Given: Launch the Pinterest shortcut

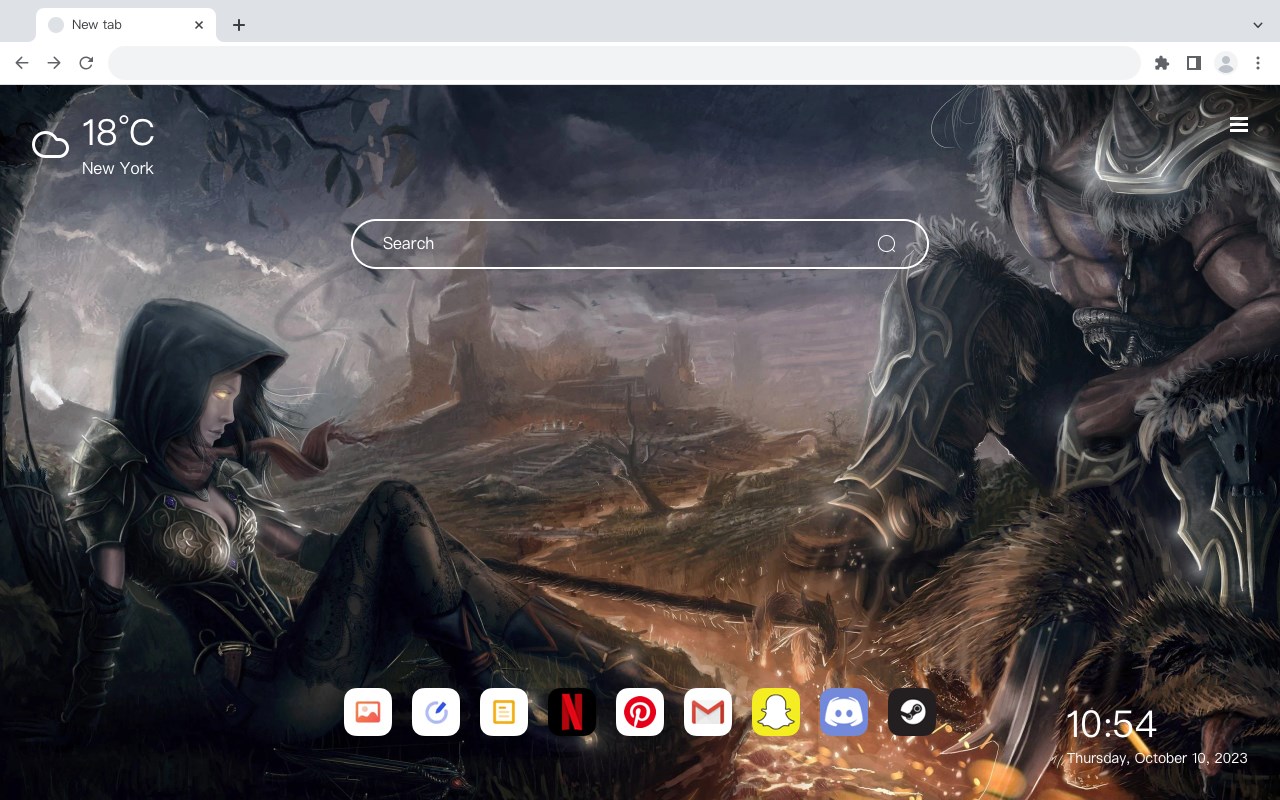Looking at the screenshot, I should (640, 712).
